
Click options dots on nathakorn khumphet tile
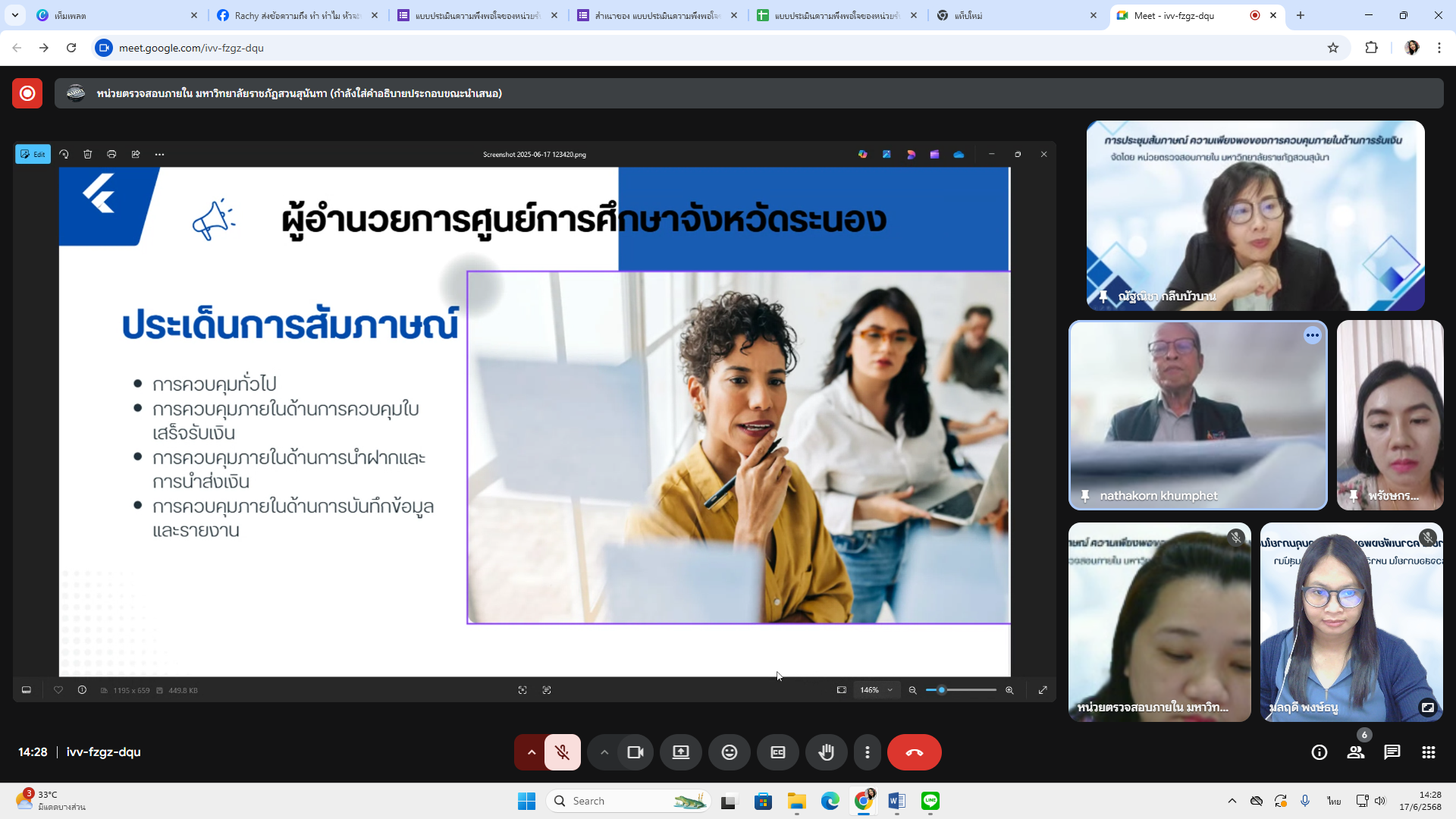pos(1312,335)
